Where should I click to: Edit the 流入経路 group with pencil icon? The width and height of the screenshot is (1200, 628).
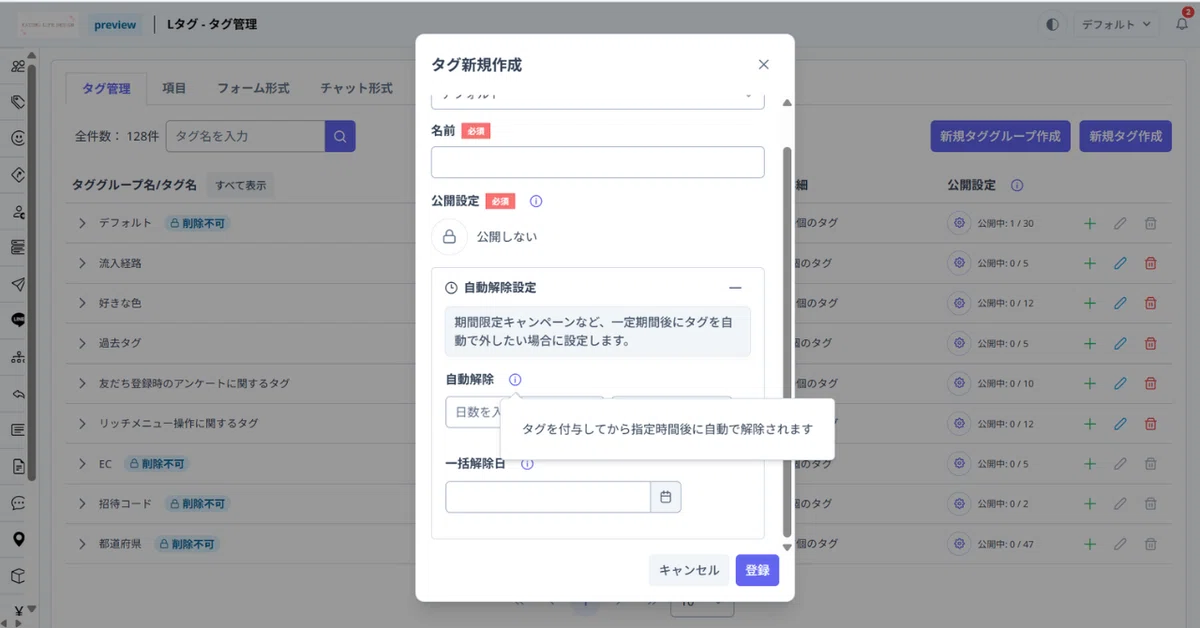pos(1120,263)
